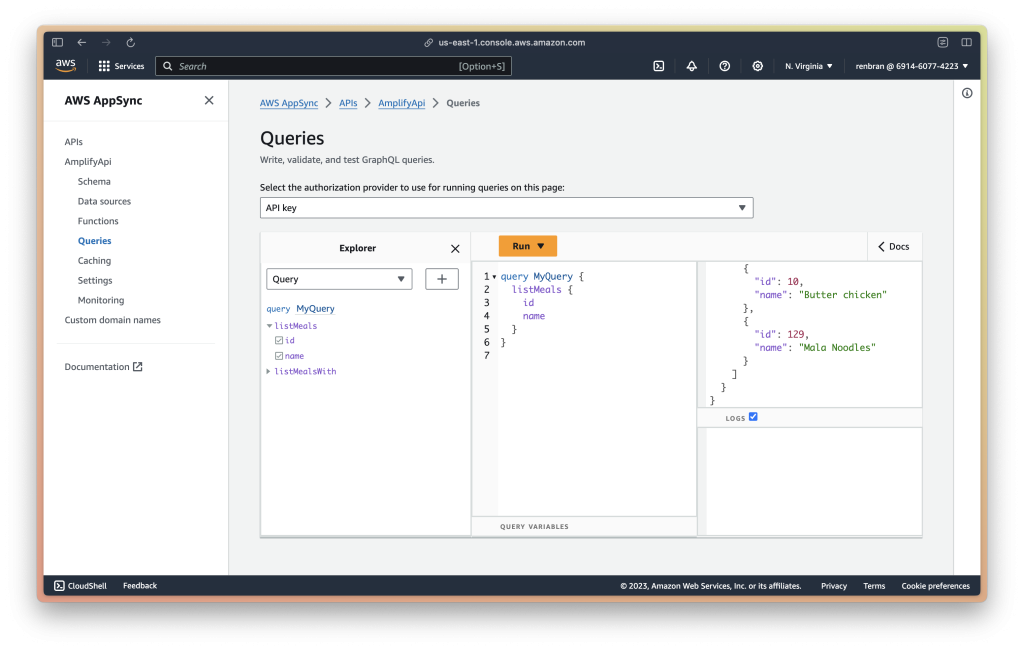Add a new operation with the plus button
This screenshot has width=1024, height=651.
[x=441, y=278]
